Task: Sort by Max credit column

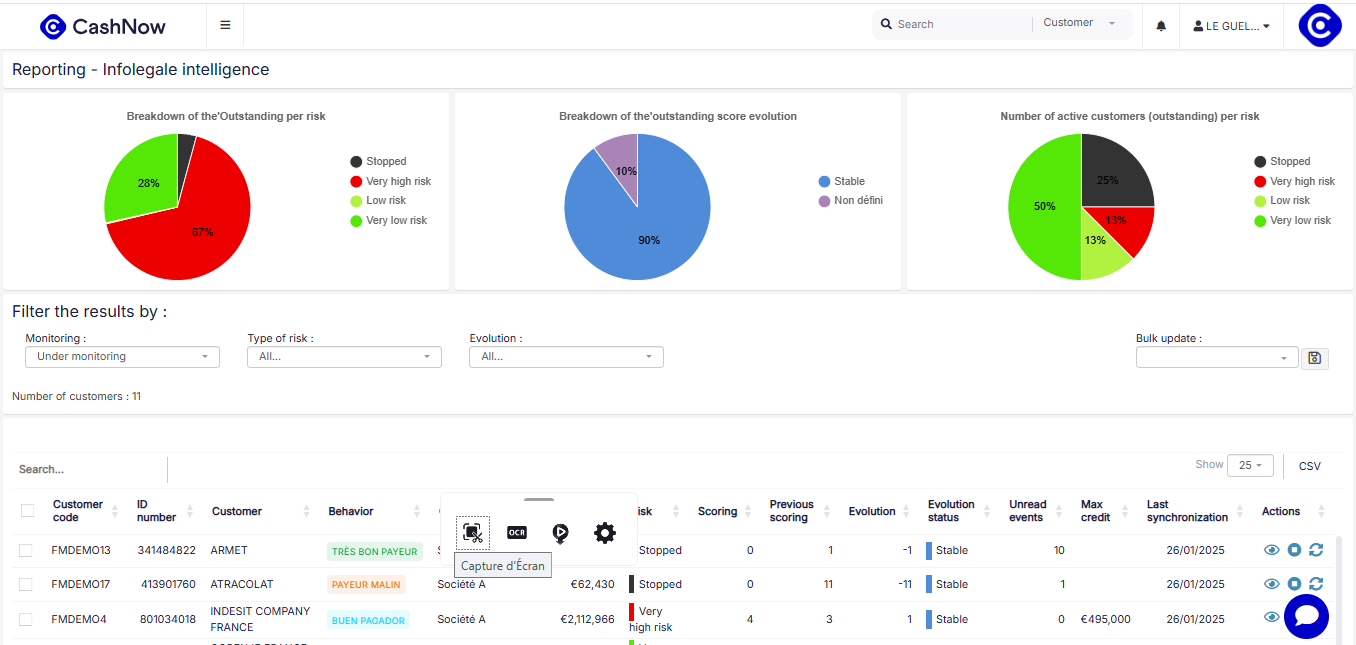Action: click(x=1106, y=511)
